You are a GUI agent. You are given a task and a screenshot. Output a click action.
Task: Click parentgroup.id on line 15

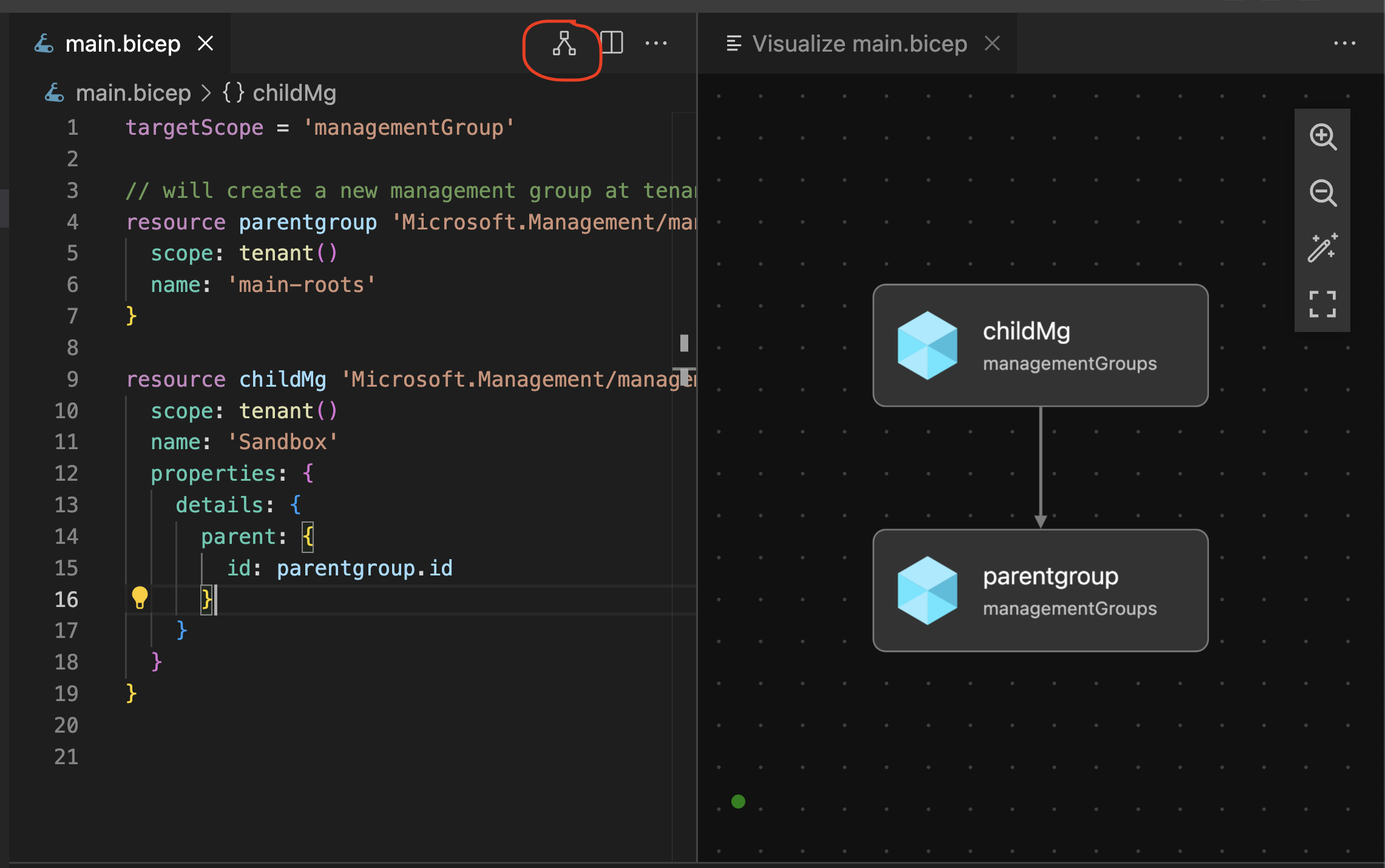click(365, 568)
